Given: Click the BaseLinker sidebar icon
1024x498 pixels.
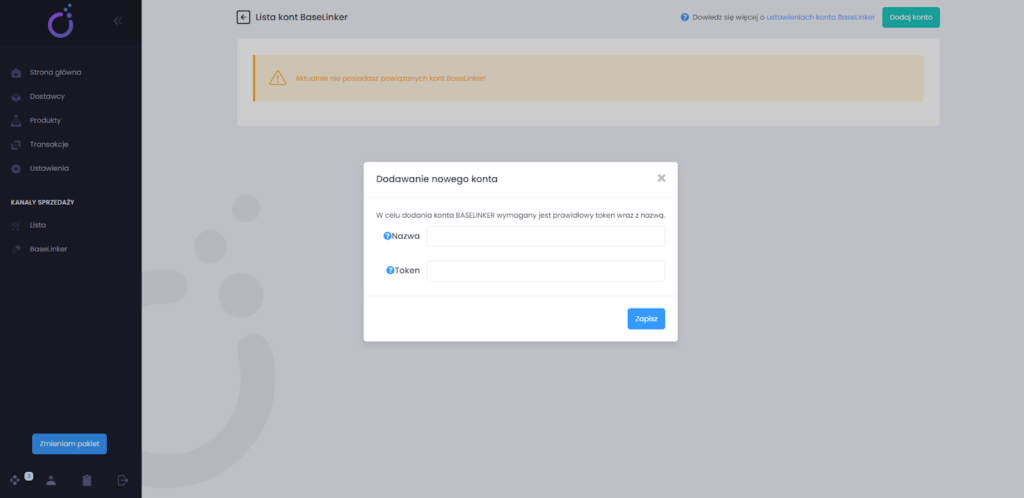Looking at the screenshot, I should pos(16,249).
